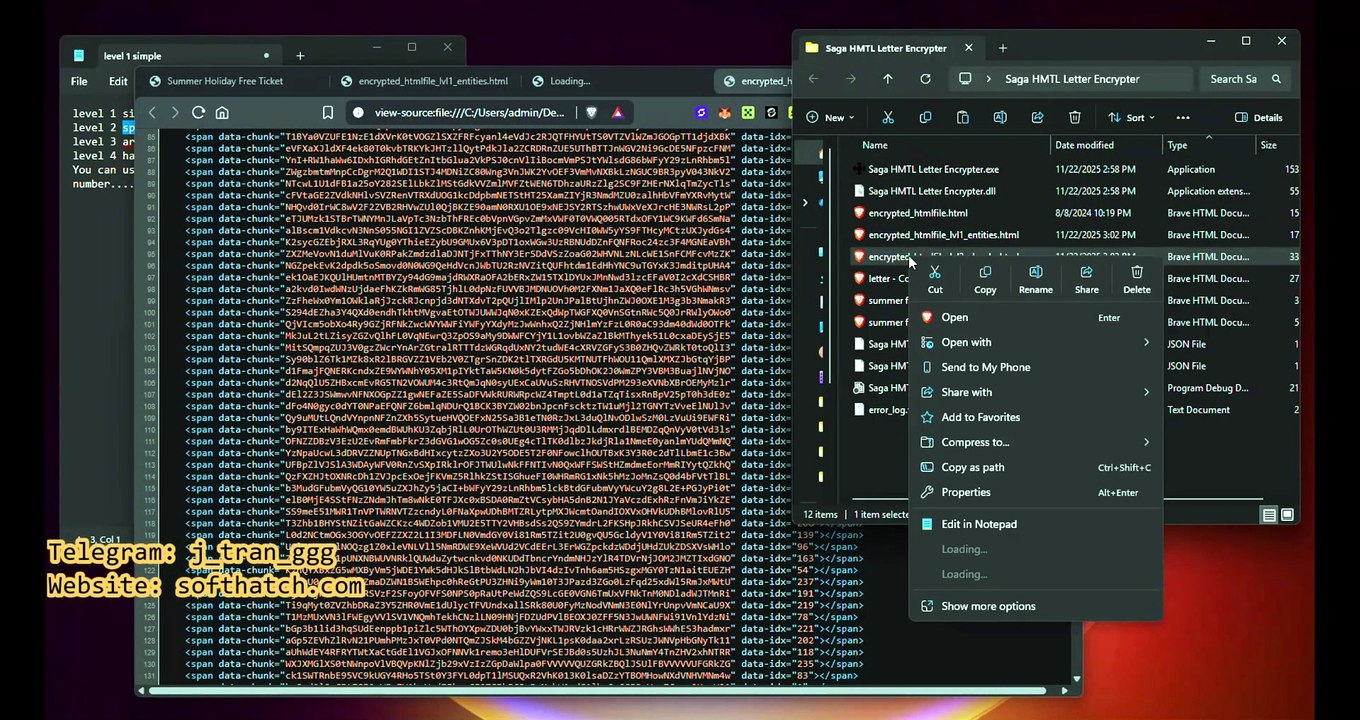Add a new File Explorer tab

tap(1002, 48)
